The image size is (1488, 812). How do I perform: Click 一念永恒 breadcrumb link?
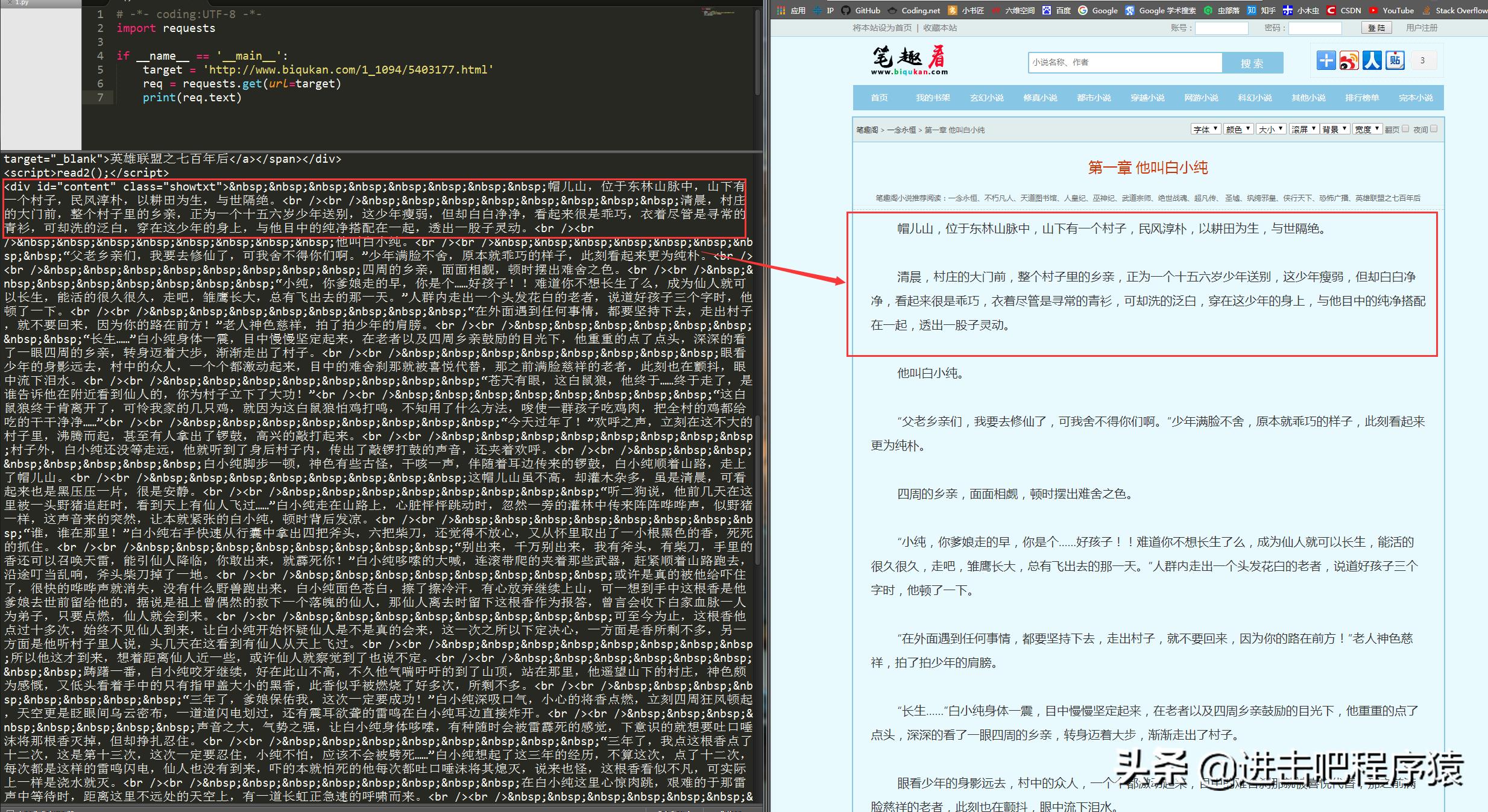[901, 130]
